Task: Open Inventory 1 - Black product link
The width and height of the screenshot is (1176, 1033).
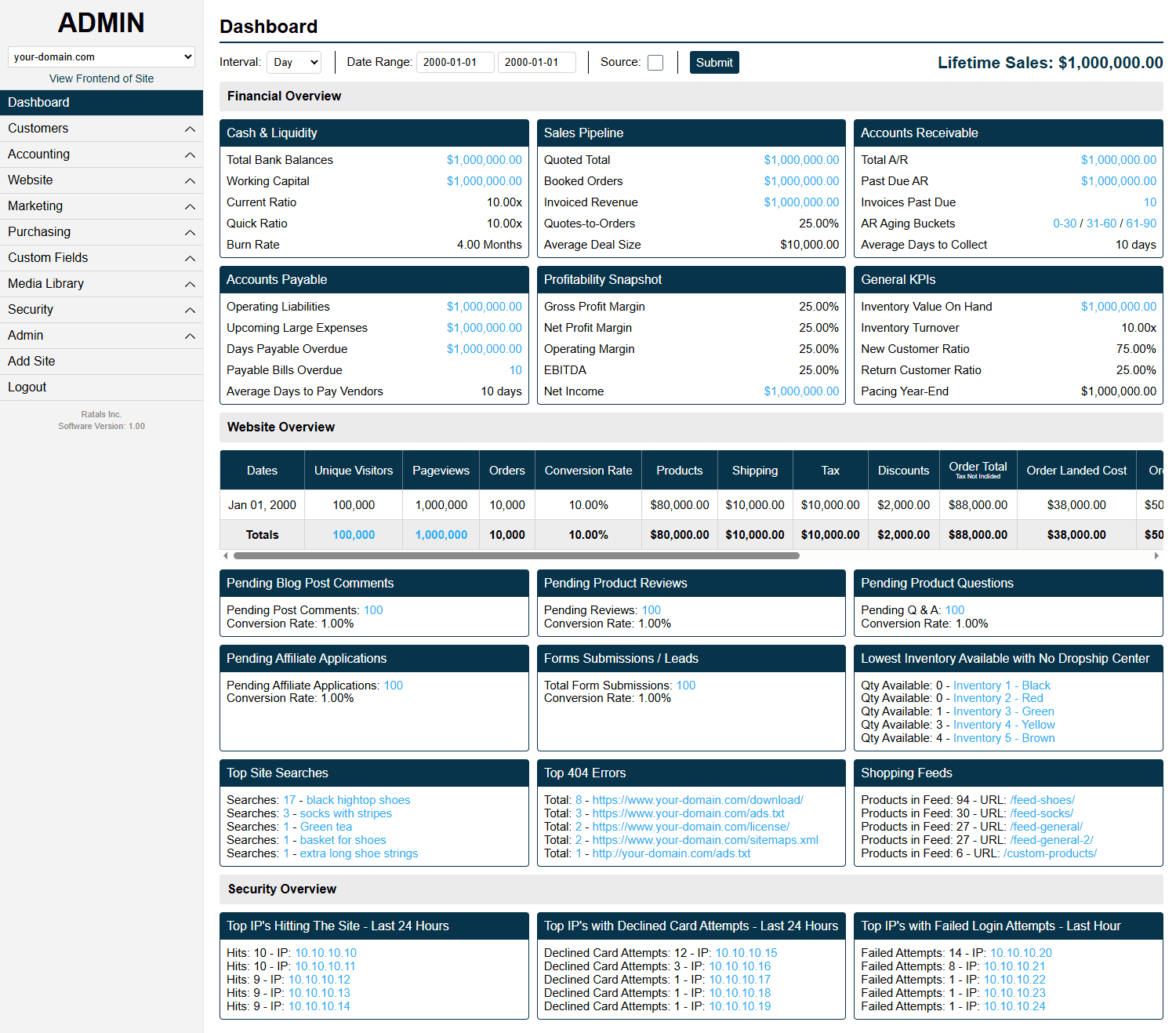Action: click(1002, 685)
